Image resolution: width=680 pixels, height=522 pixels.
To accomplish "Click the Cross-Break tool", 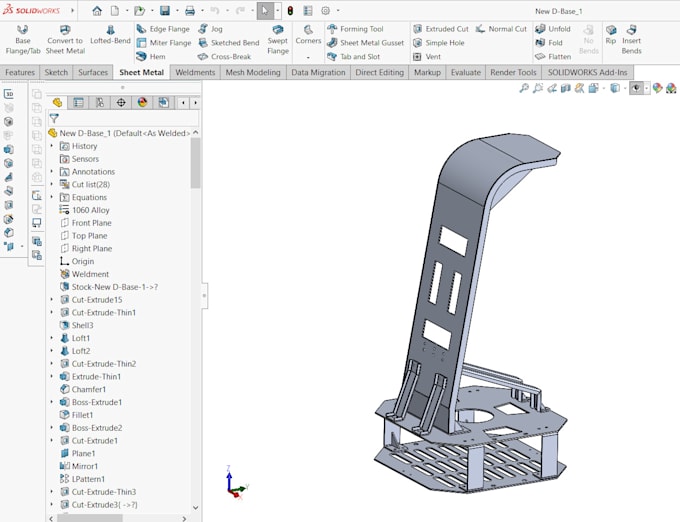I will tap(224, 57).
